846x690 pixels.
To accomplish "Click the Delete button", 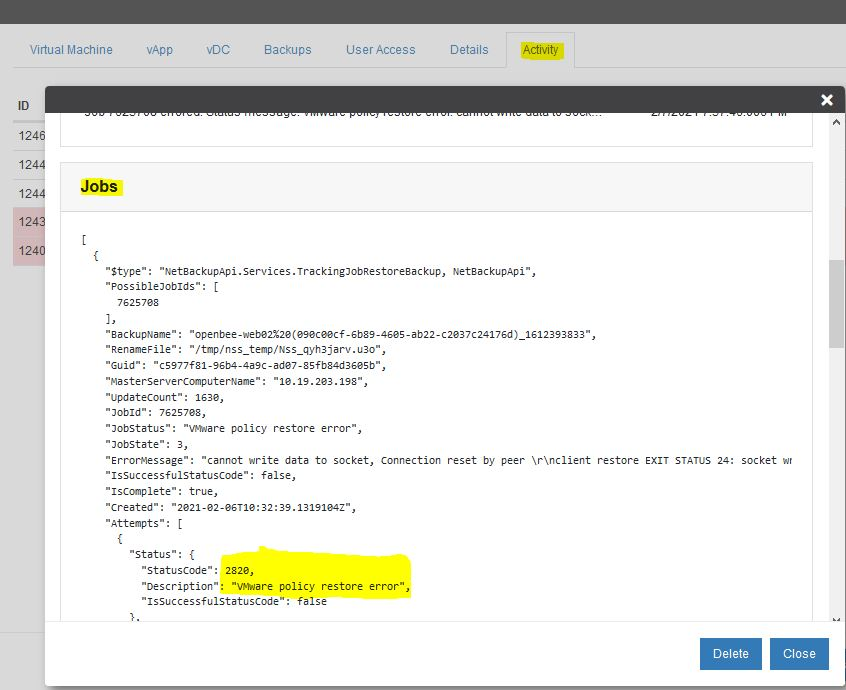I will 731,654.
